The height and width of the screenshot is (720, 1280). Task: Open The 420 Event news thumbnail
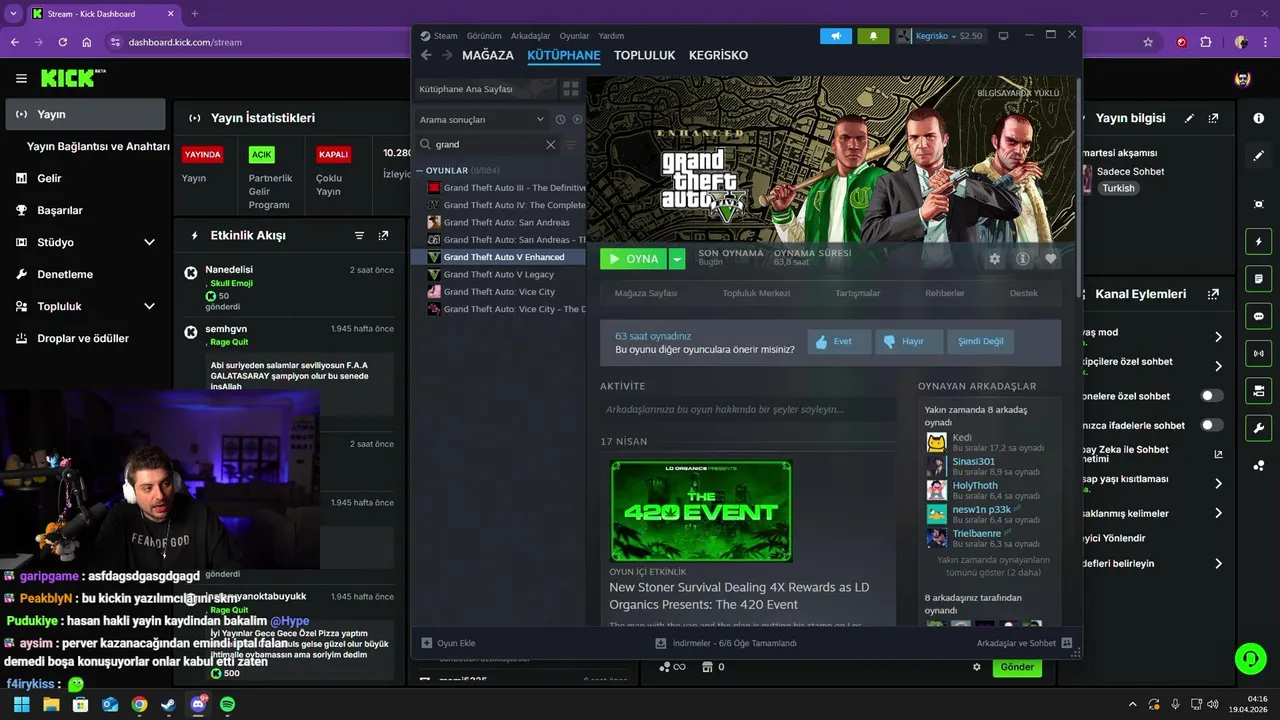click(x=701, y=511)
